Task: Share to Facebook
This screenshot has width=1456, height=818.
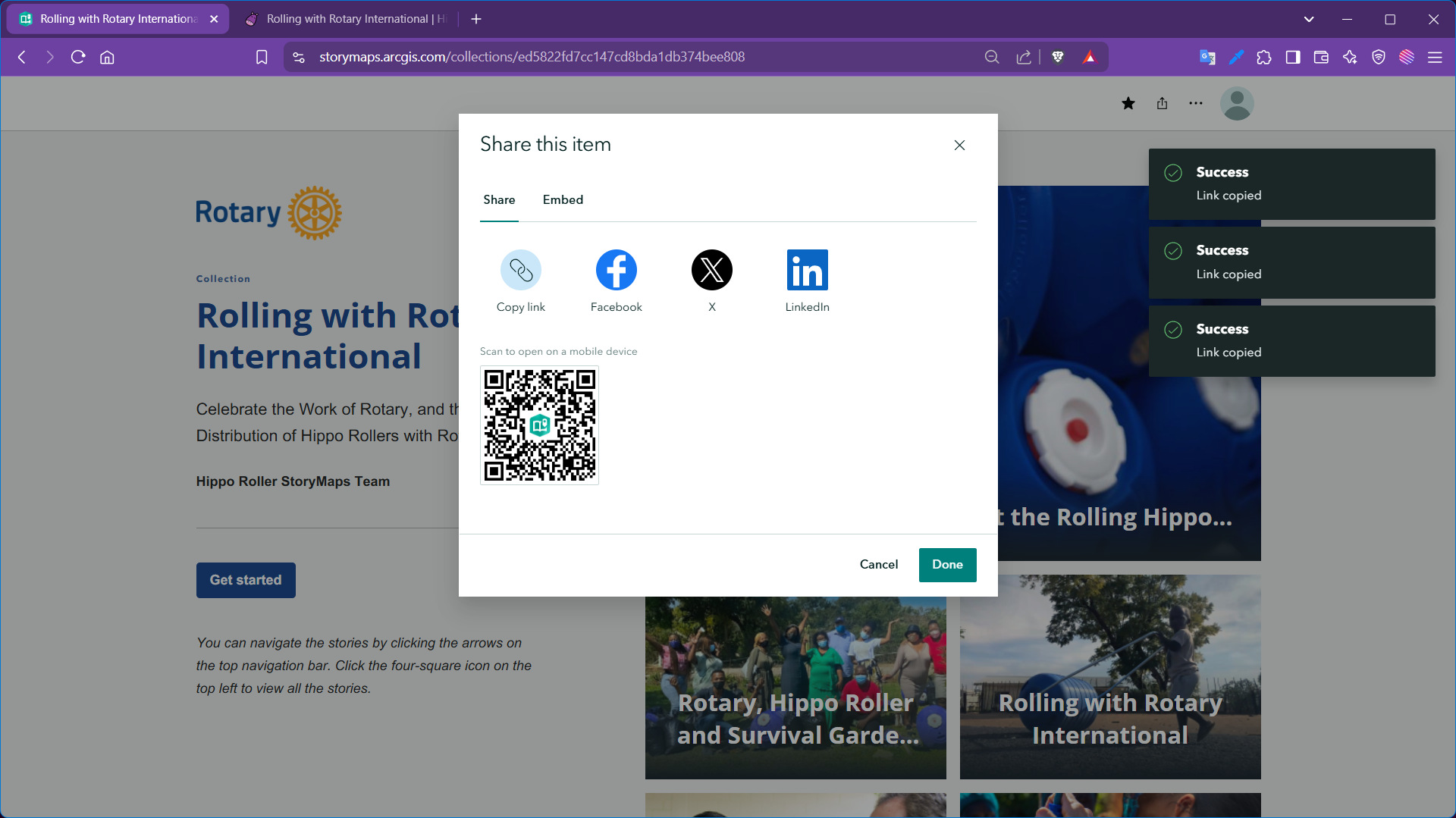Action: (x=616, y=270)
